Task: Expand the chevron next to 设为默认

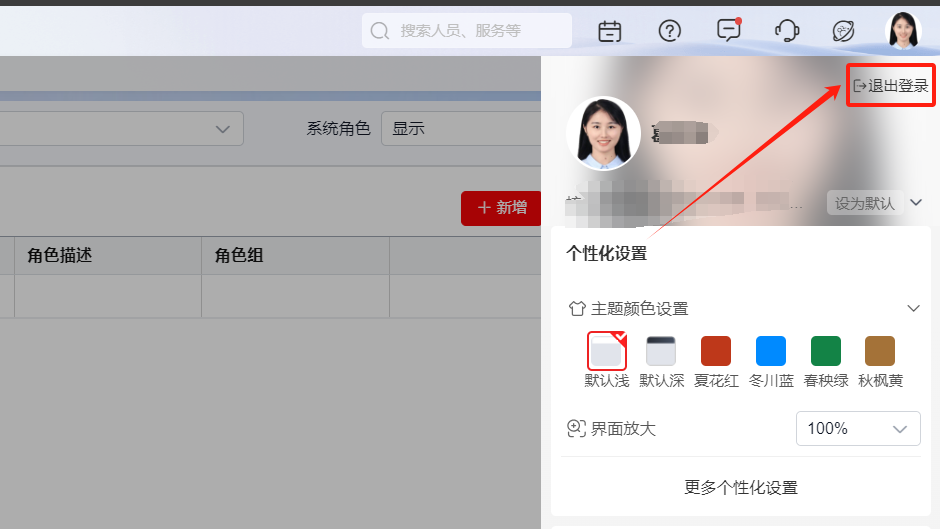Action: [916, 203]
